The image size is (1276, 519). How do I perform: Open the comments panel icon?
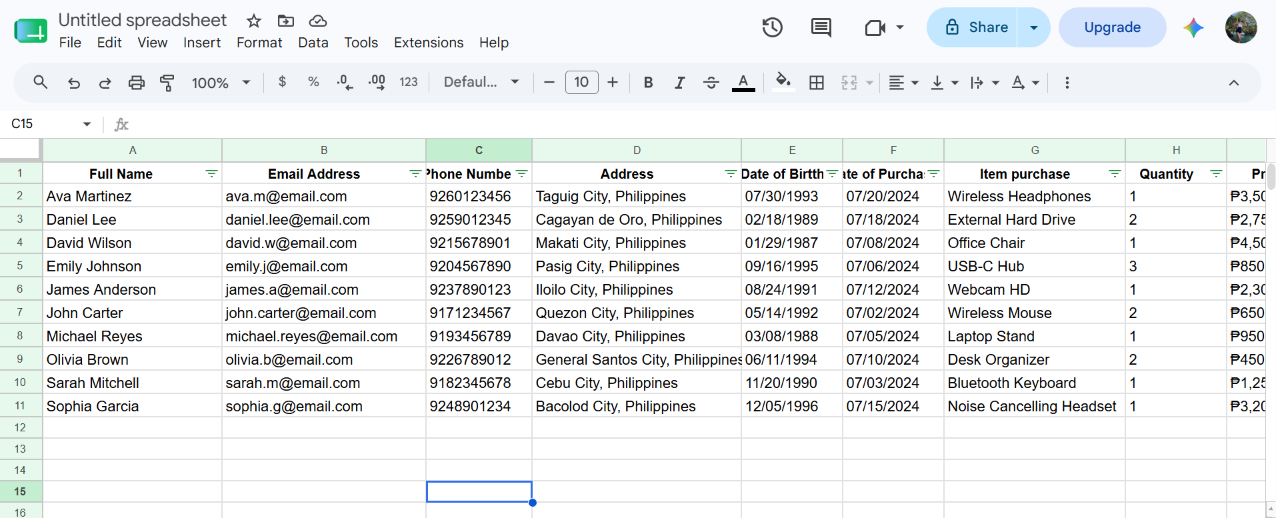point(821,28)
